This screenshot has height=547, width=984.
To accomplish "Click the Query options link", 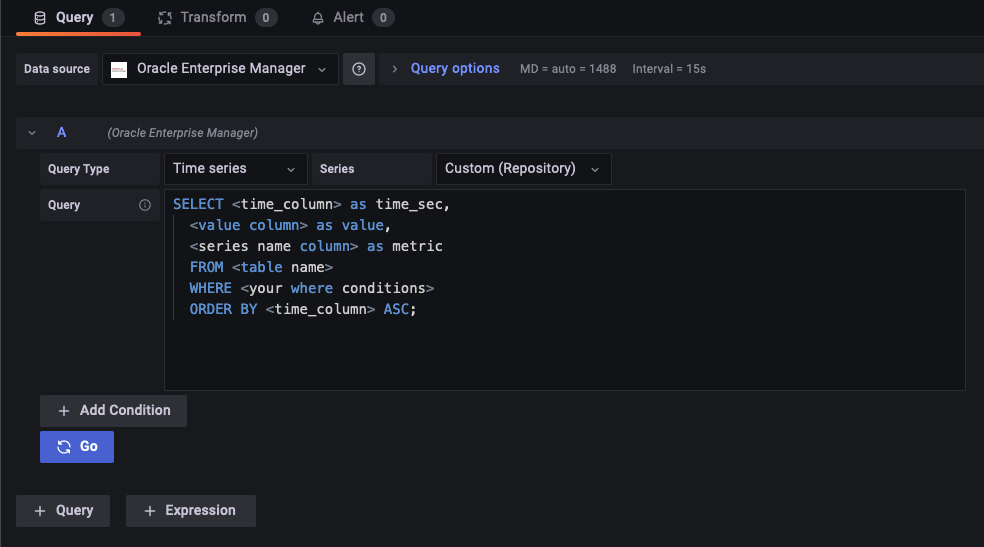I will click(455, 68).
